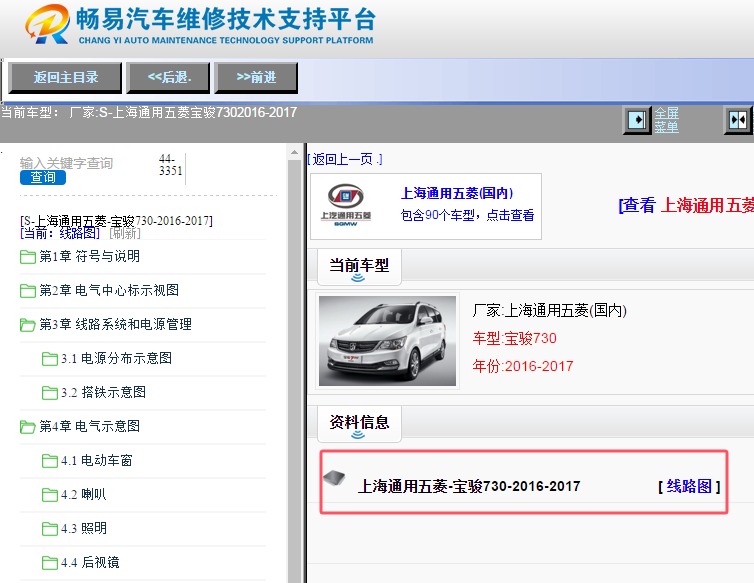Click 上海通用五菱-宝骏730-2016-2017 entry text

469,486
